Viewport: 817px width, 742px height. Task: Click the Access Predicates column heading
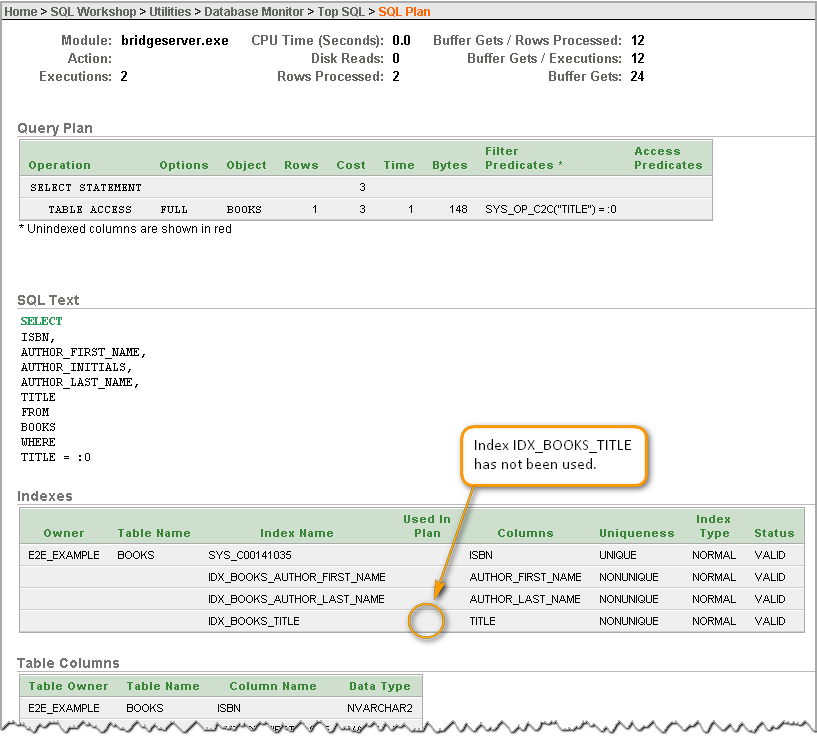pos(668,158)
